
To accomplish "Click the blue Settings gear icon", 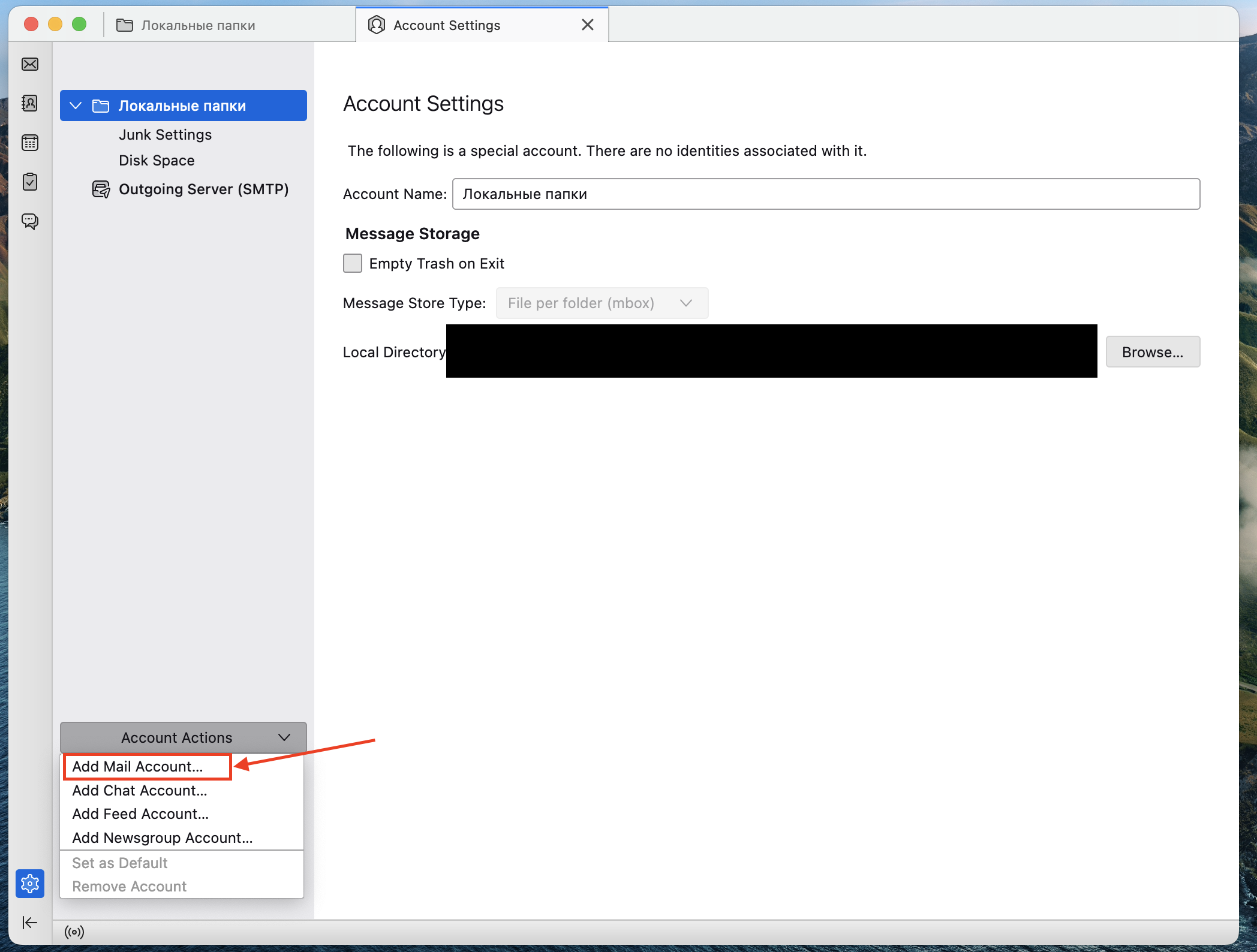I will tap(30, 883).
